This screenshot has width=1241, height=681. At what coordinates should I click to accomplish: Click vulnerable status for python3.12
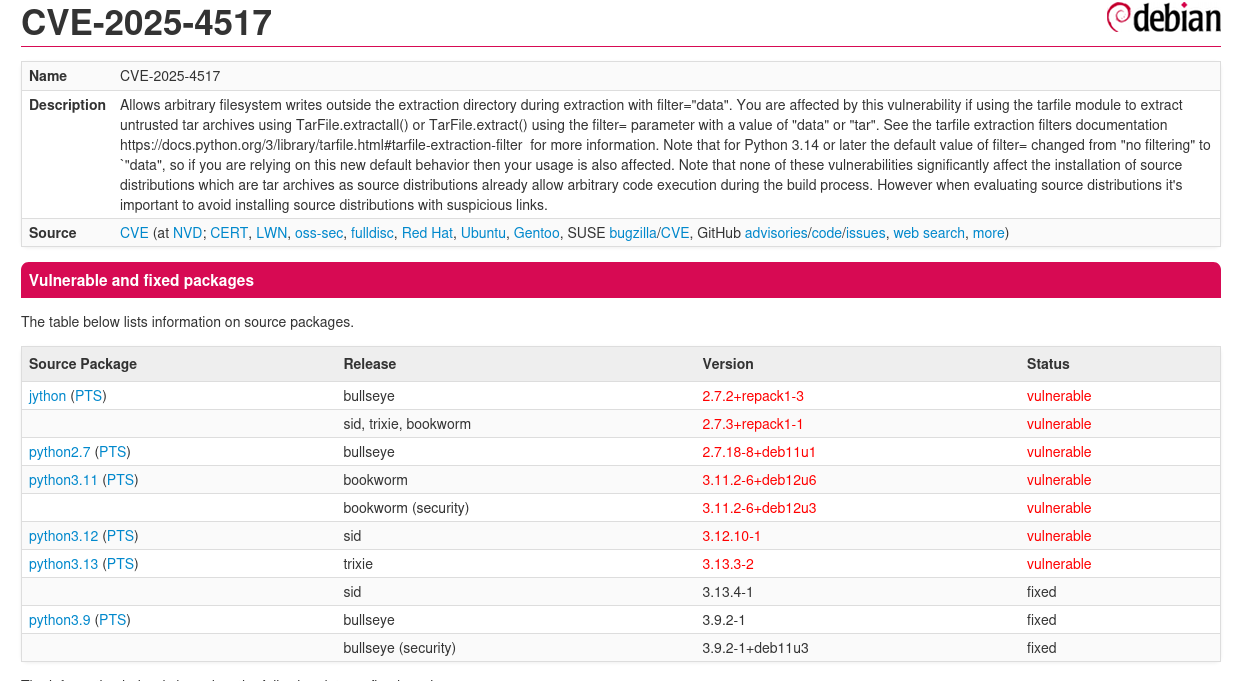[x=1059, y=536]
